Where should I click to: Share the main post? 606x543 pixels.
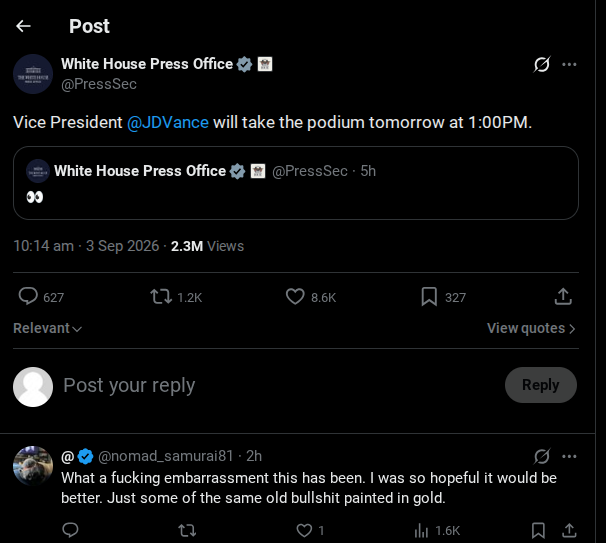click(x=563, y=297)
